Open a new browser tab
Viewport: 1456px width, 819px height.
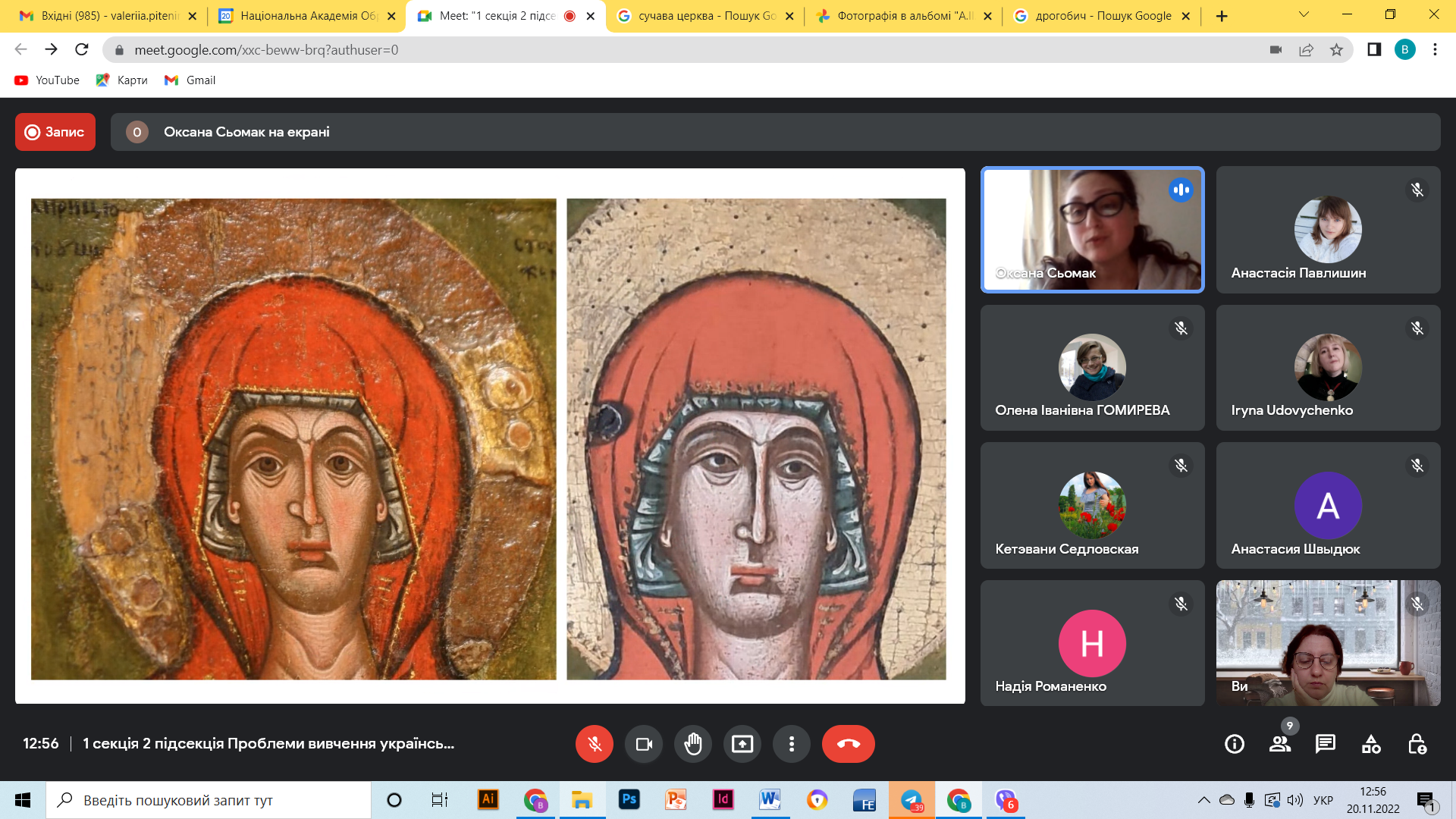tap(1222, 16)
